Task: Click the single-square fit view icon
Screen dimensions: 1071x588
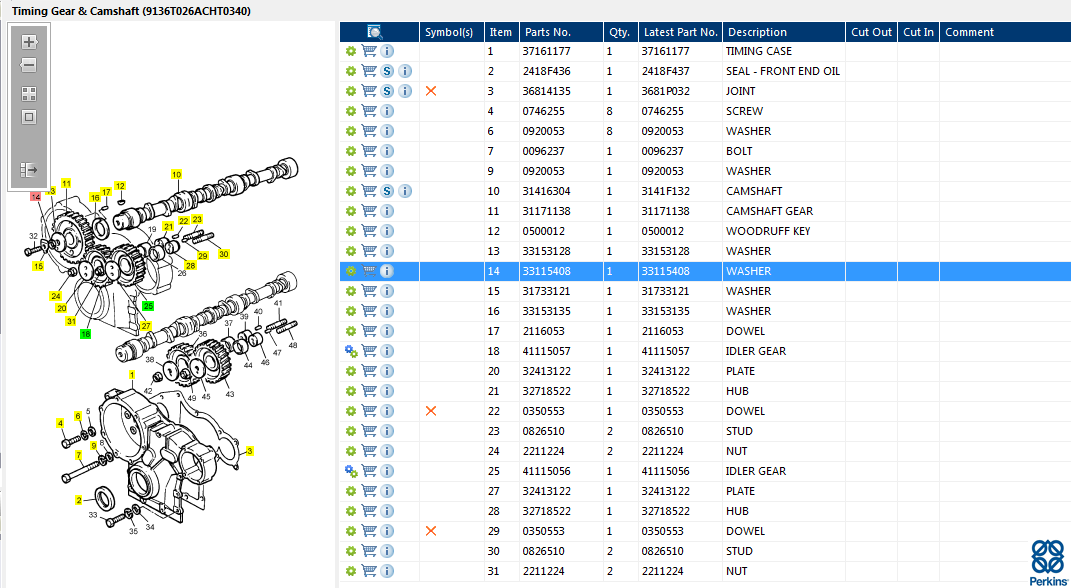Action: tap(29, 117)
